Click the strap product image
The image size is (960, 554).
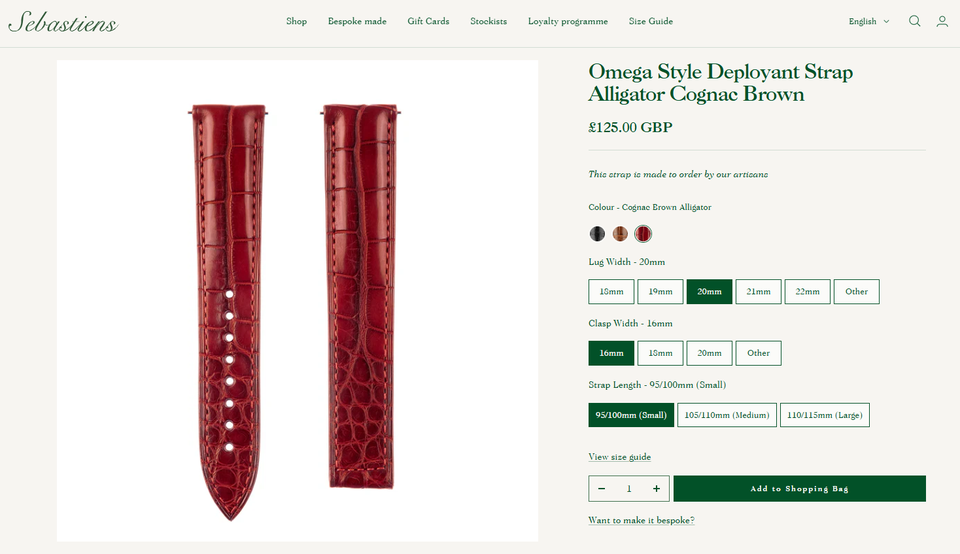[x=298, y=301]
